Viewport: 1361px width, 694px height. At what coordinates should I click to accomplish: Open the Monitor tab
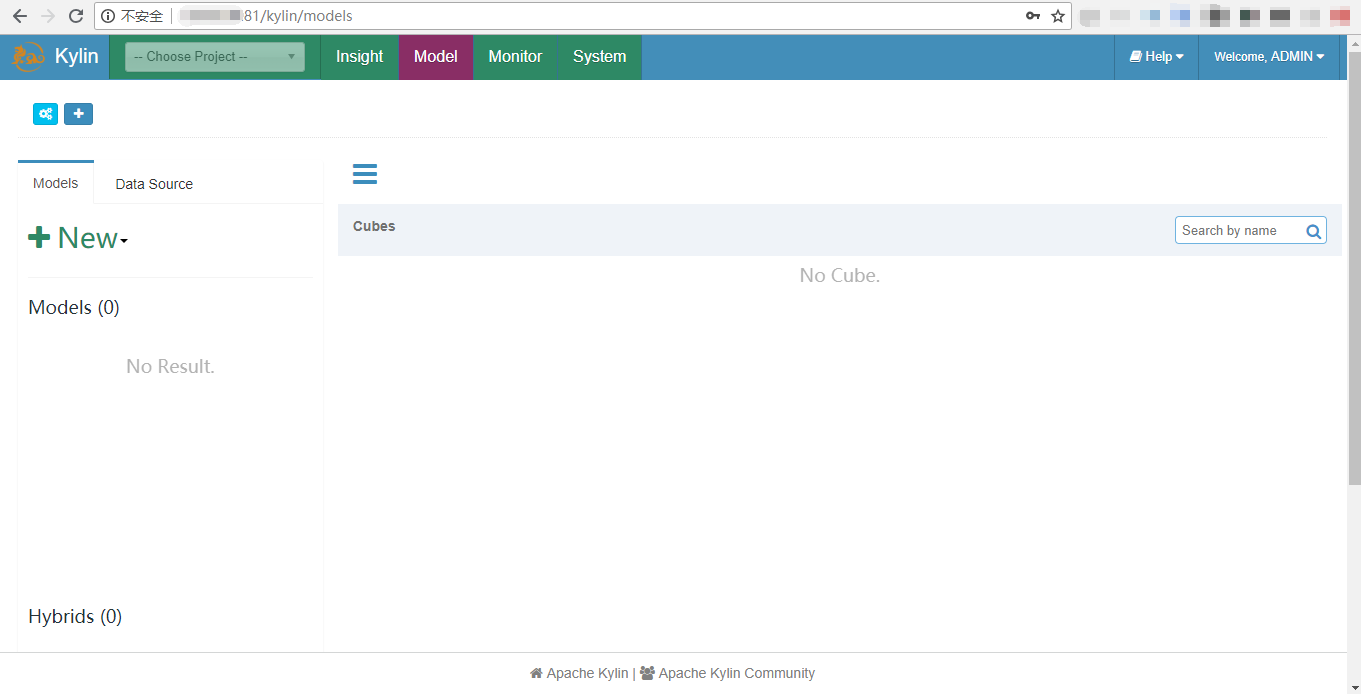[x=515, y=57]
